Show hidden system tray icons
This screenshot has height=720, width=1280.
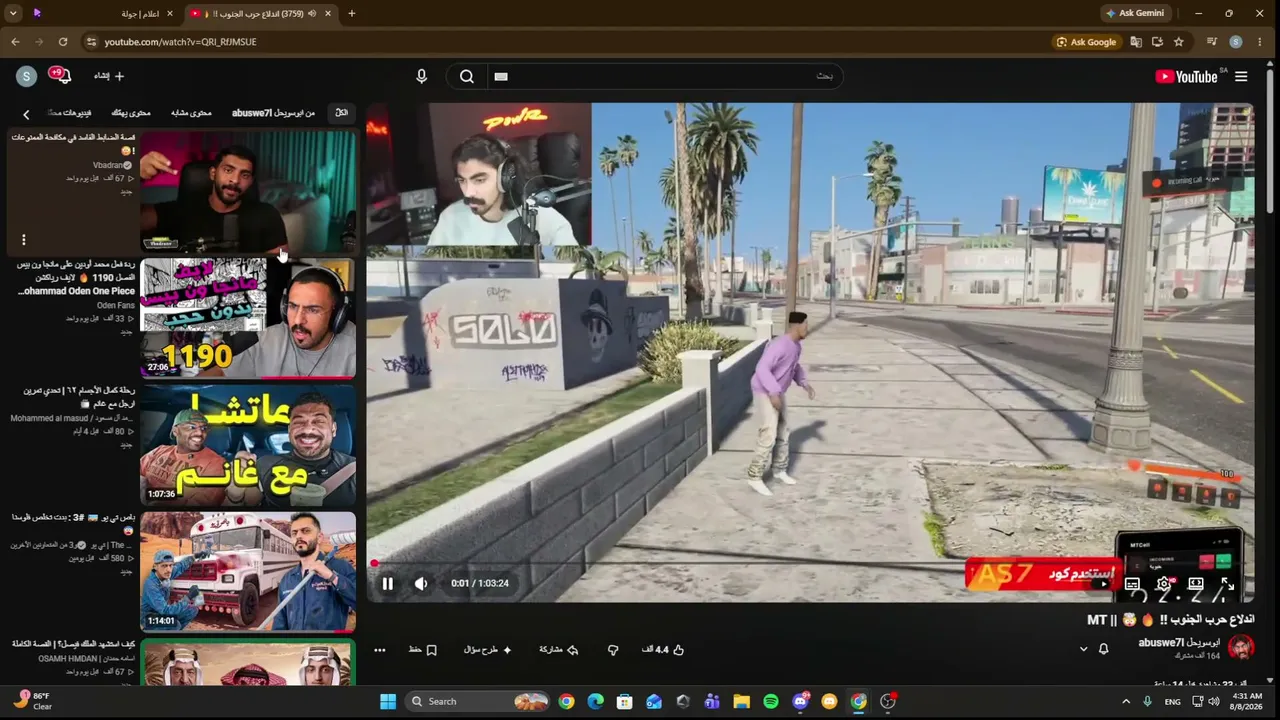(x=1126, y=701)
